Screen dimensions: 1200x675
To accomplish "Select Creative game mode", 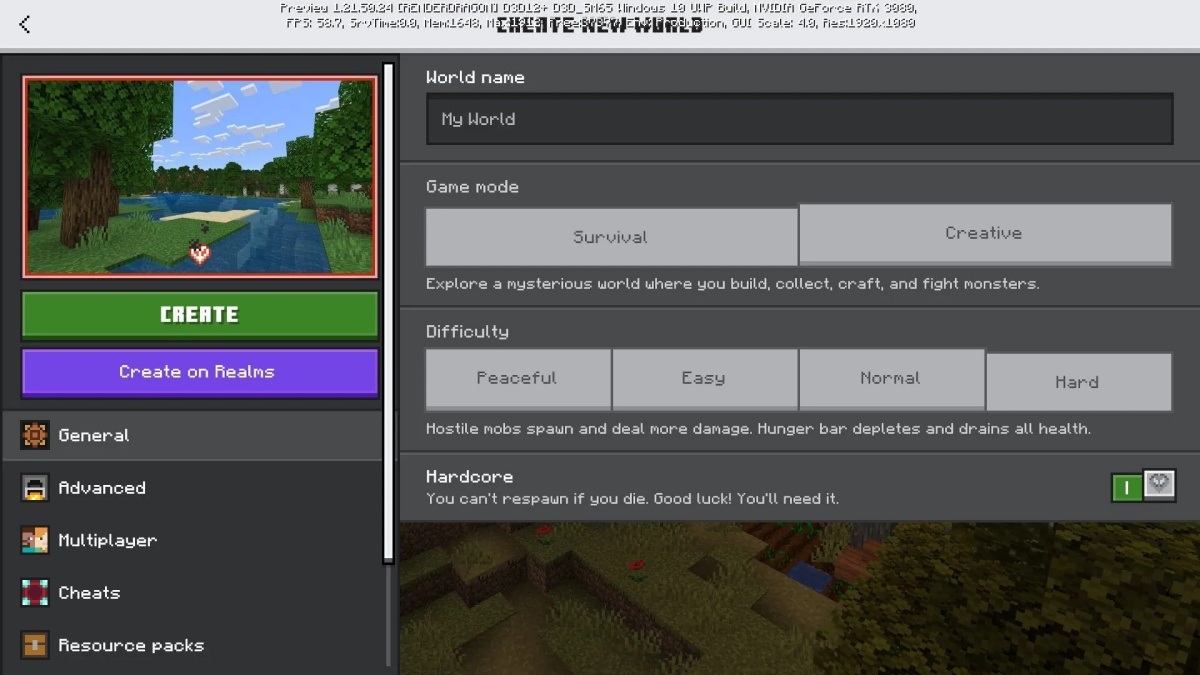I will [984, 233].
